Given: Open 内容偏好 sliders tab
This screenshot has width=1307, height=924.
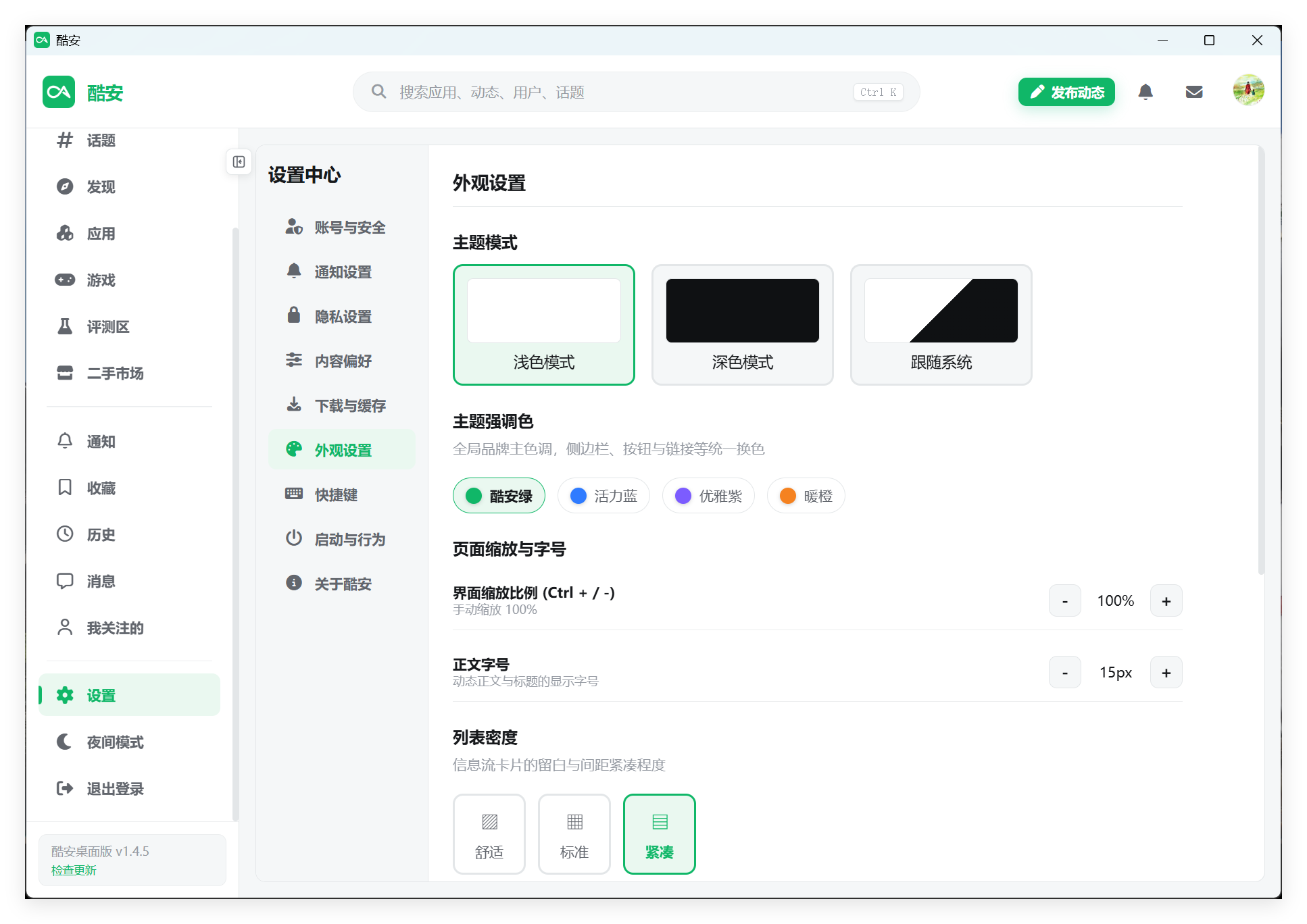Looking at the screenshot, I should [342, 361].
